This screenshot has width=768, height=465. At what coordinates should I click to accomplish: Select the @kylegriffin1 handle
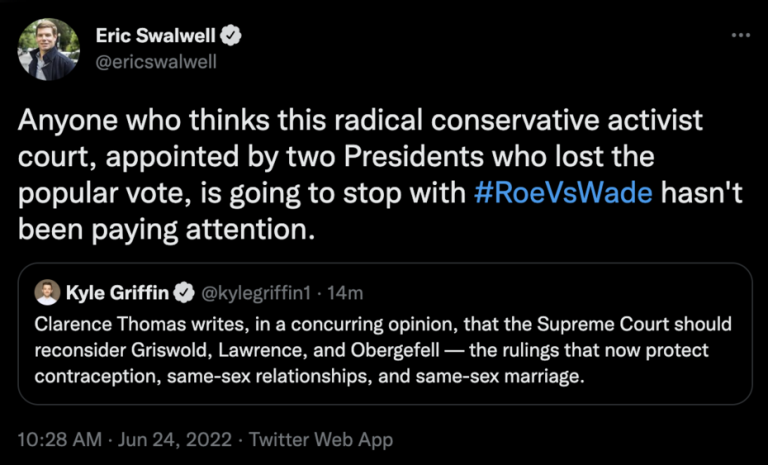coord(255,293)
